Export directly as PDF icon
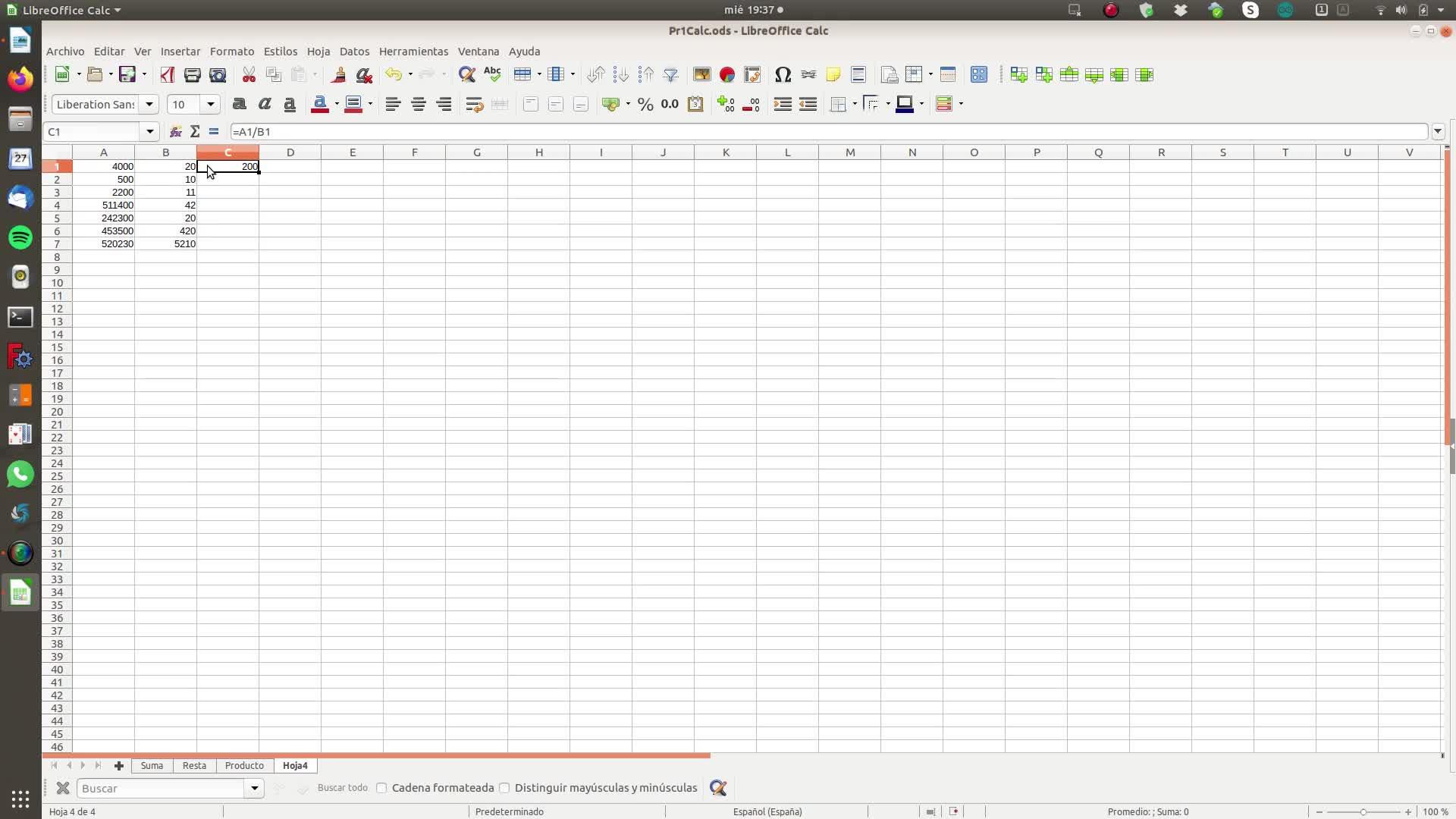 (x=168, y=74)
